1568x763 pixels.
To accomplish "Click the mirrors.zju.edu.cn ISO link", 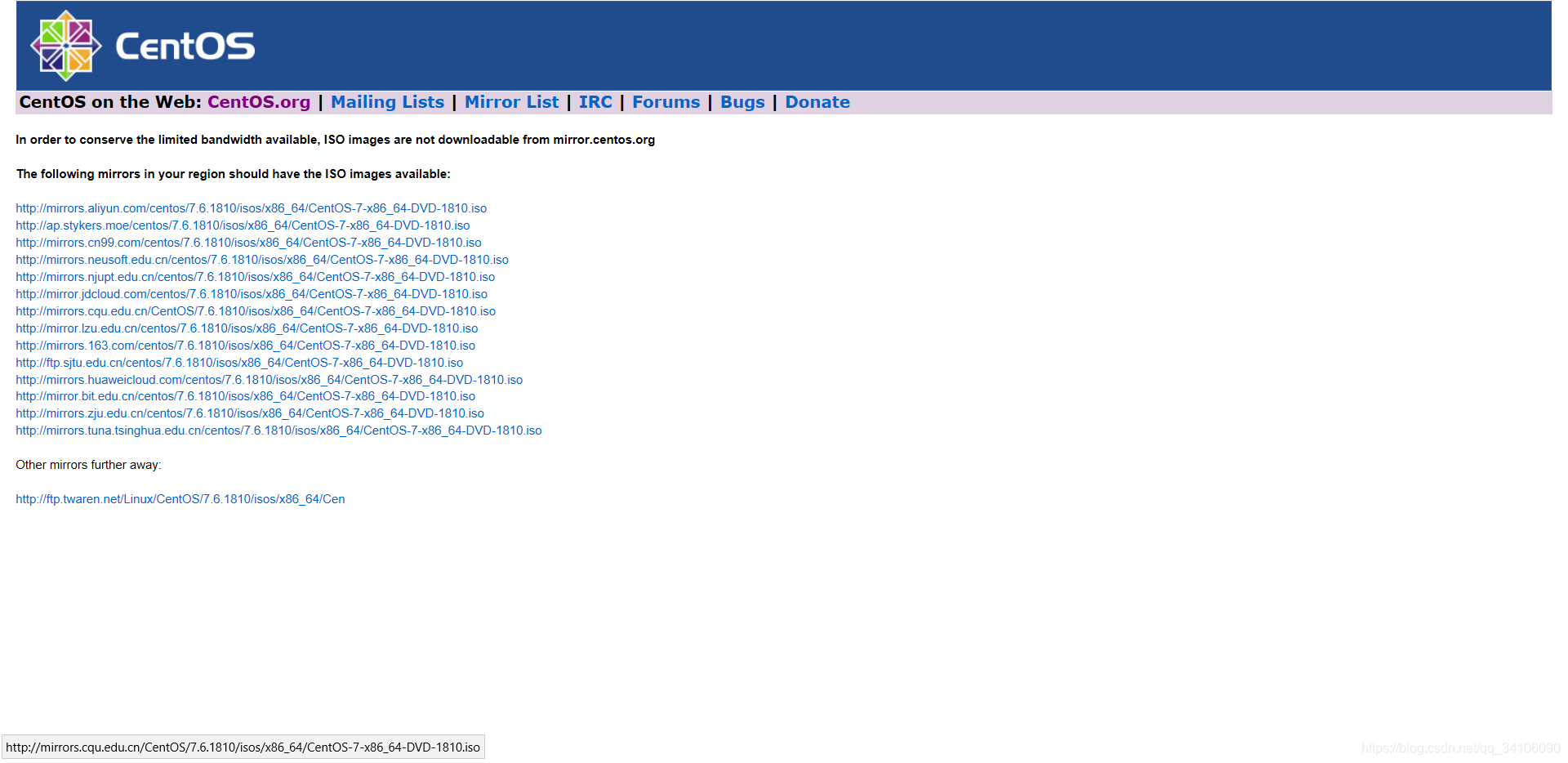I will tap(250, 413).
